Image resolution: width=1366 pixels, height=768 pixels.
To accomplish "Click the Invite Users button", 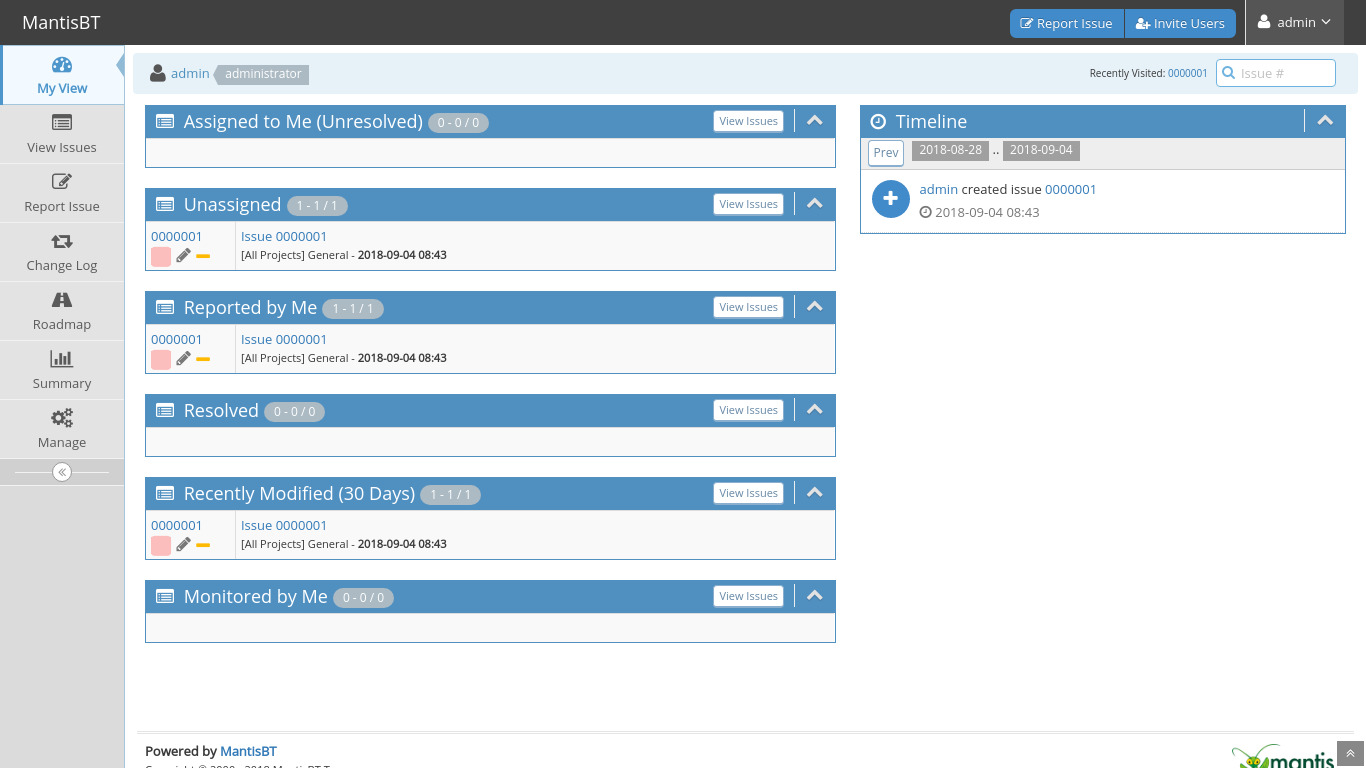I will (1180, 23).
